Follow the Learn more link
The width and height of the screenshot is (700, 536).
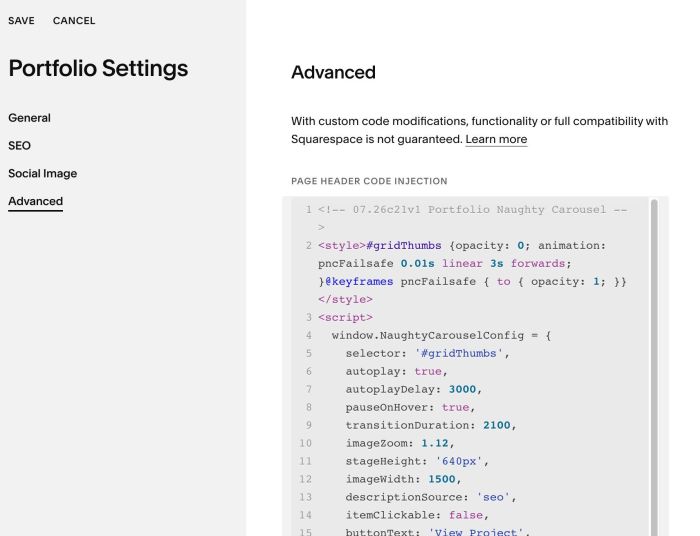coord(496,139)
